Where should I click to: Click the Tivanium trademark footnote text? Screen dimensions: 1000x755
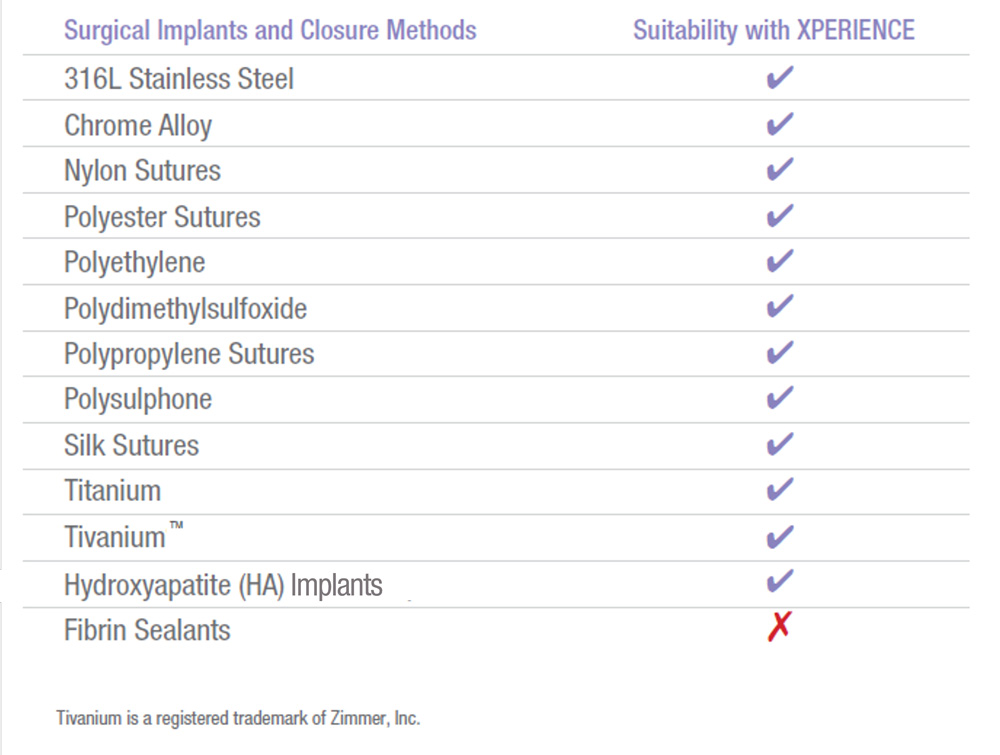(238, 718)
